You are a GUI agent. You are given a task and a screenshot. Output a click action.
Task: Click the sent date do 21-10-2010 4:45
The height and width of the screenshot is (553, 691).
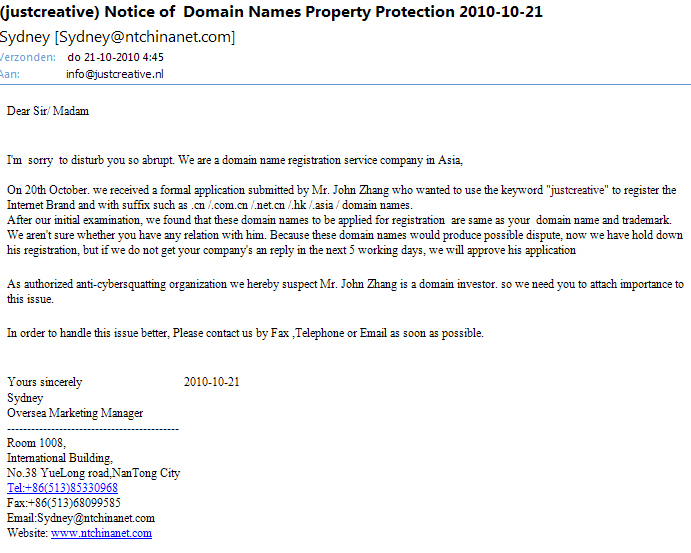tap(115, 57)
